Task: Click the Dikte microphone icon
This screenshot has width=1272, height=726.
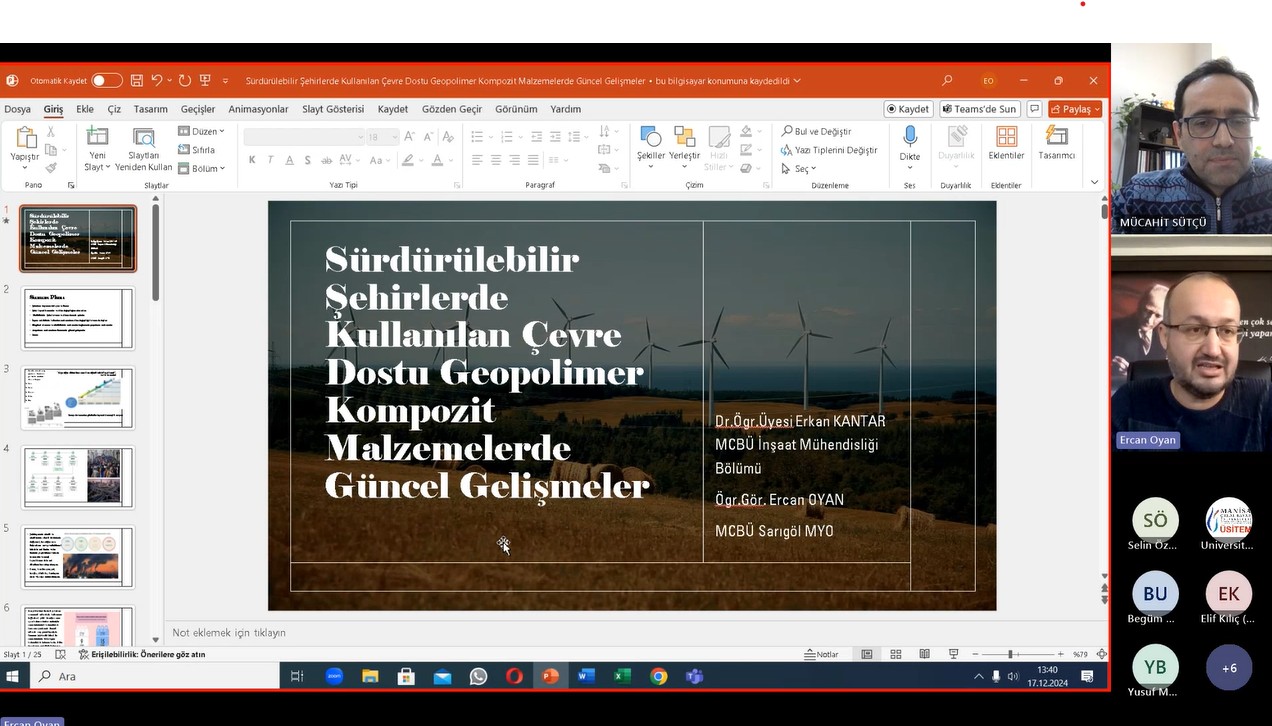Action: point(909,137)
